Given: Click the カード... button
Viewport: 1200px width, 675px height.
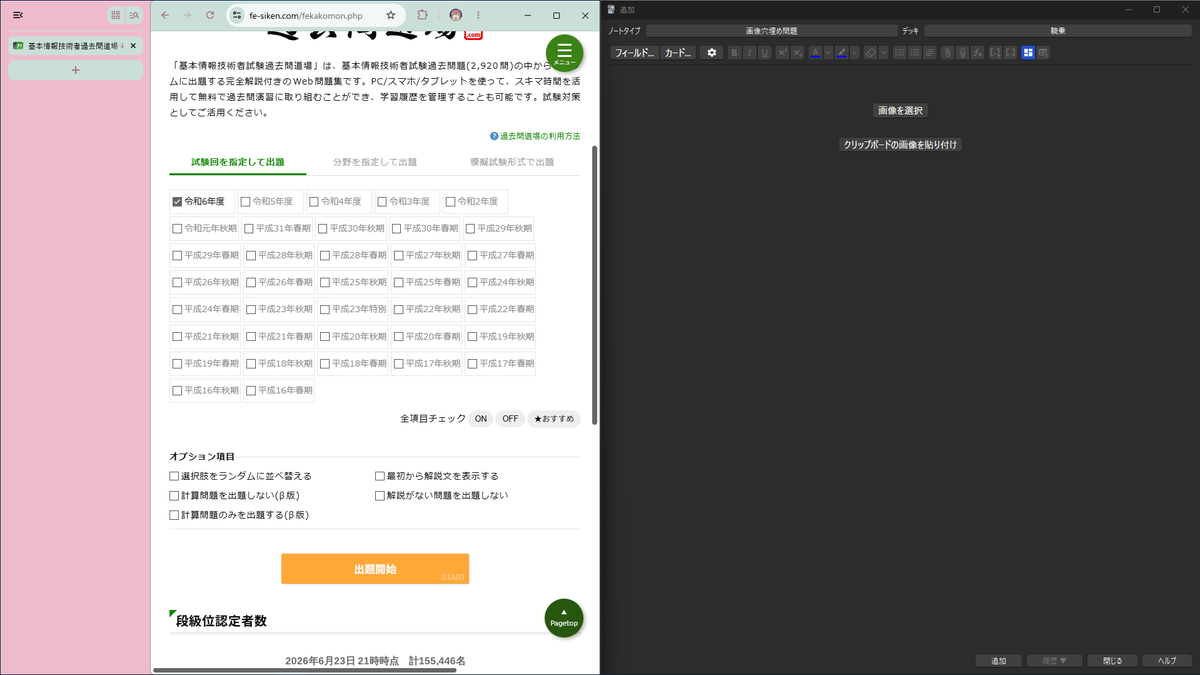Looking at the screenshot, I should (x=678, y=53).
